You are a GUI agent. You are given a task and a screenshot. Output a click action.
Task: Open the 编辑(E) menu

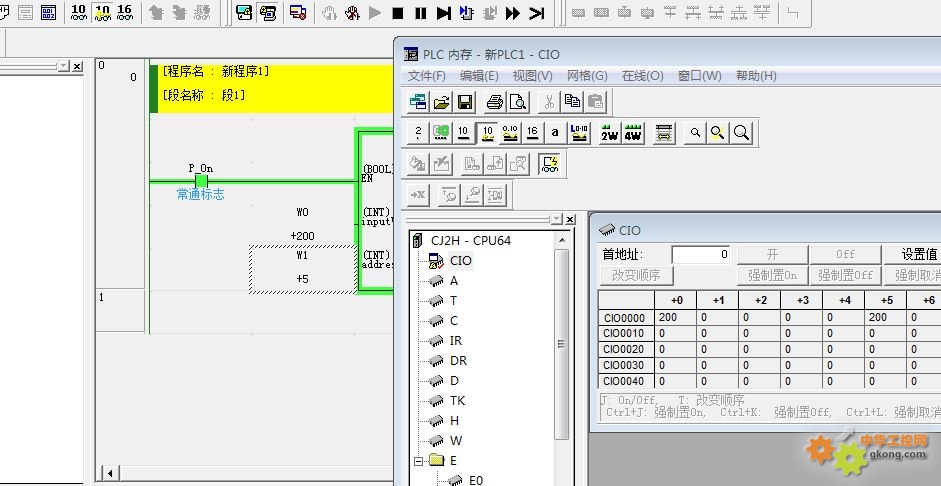(479, 76)
